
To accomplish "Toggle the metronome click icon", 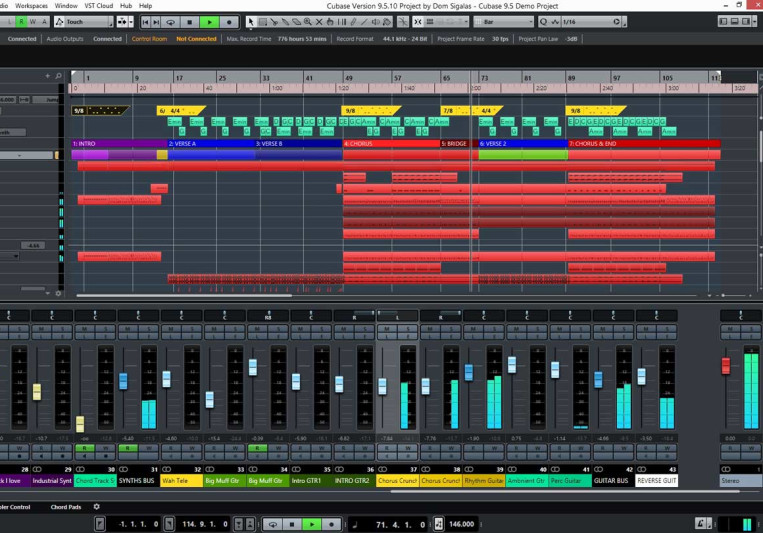I will point(701,524).
